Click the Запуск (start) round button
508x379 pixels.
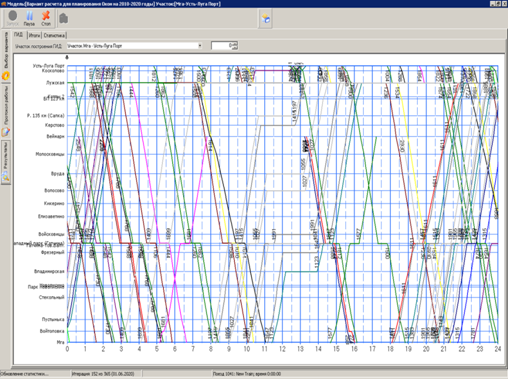coord(12,18)
